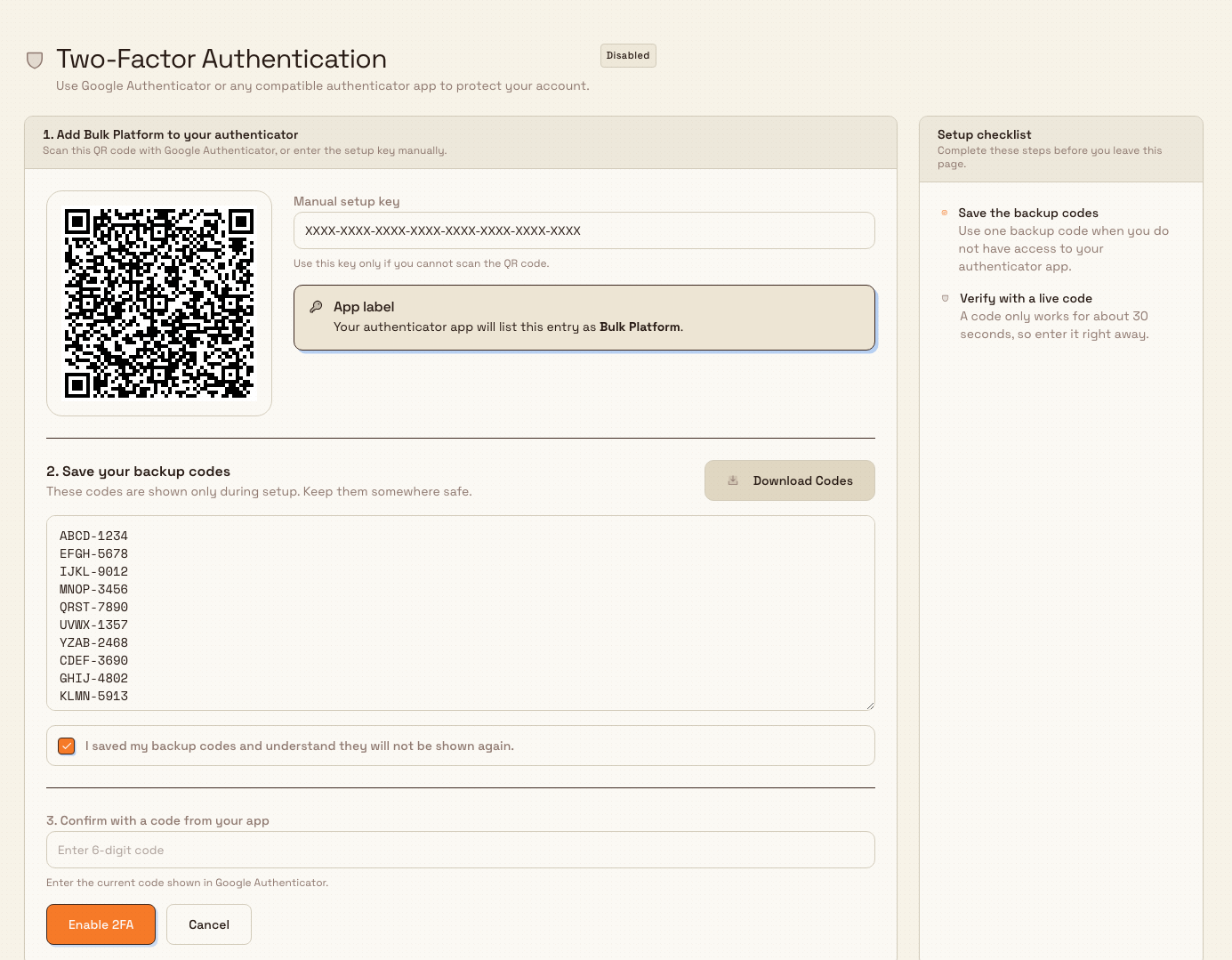Click inside the backup codes text area

click(461, 613)
